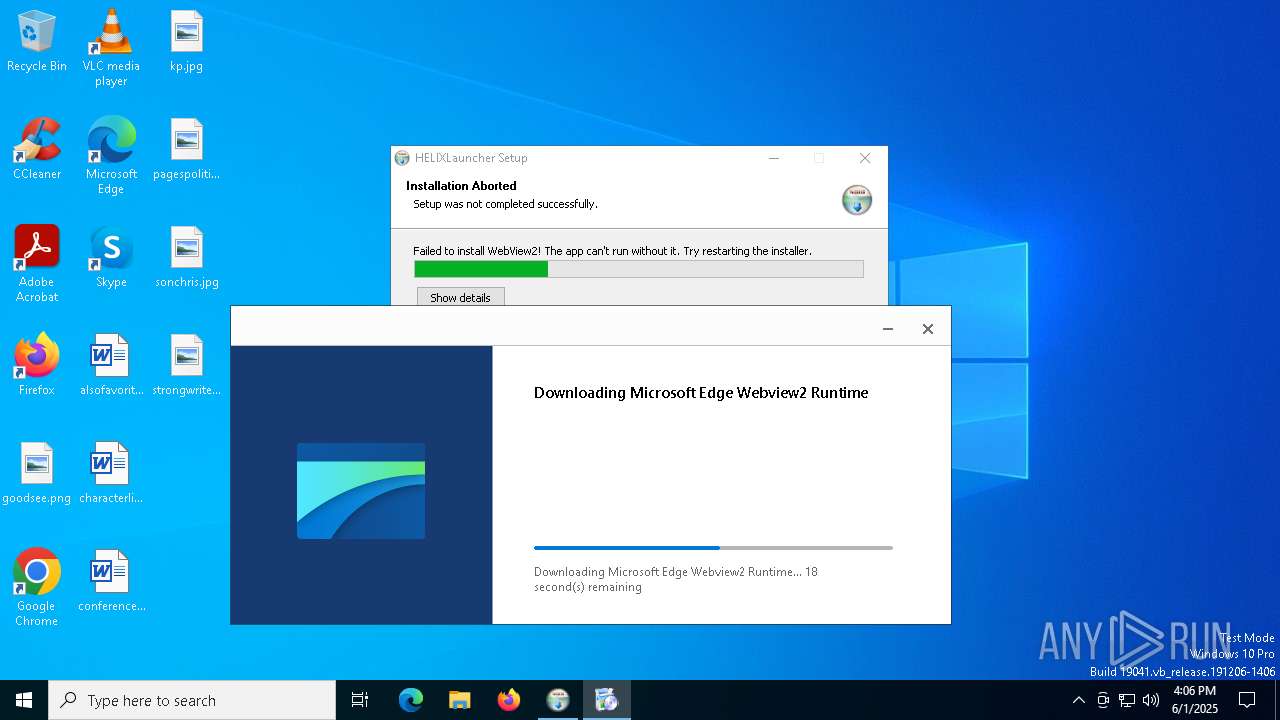Screen dimensions: 1280x720
Task: Open Edge from the taskbar
Action: (x=411, y=700)
